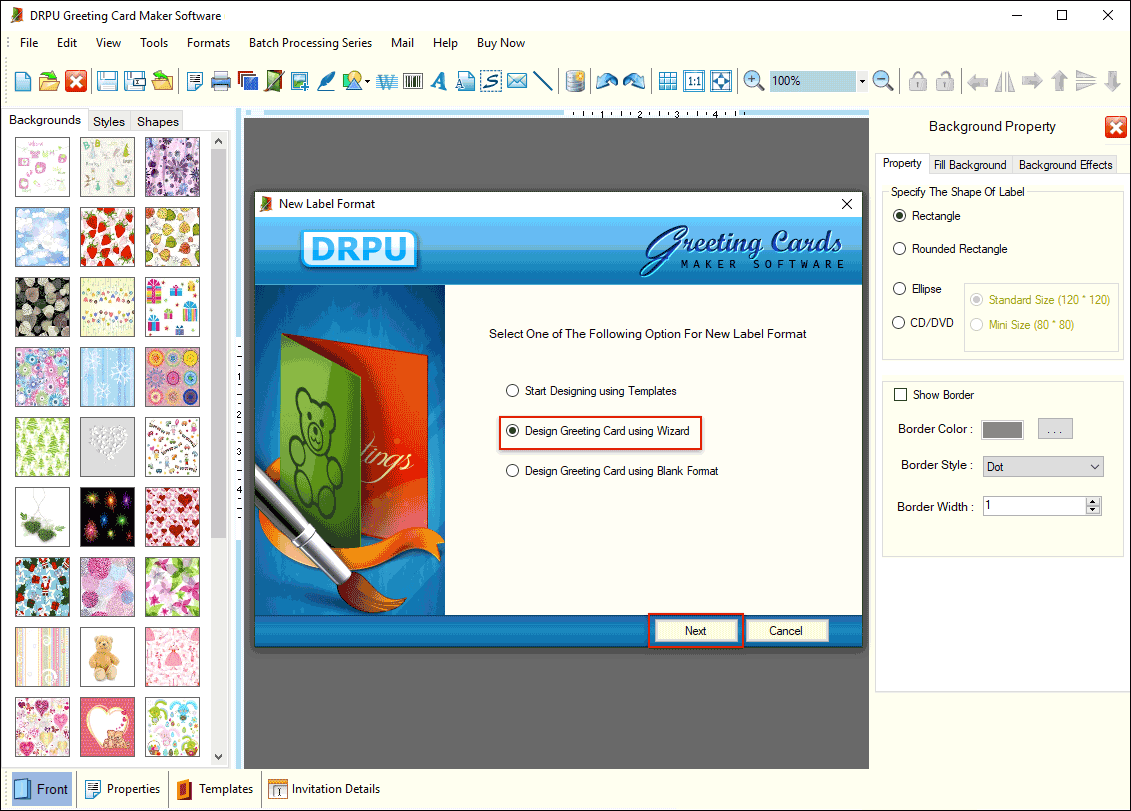Insert a barcode with the barcode icon
The width and height of the screenshot is (1131, 811).
click(413, 82)
